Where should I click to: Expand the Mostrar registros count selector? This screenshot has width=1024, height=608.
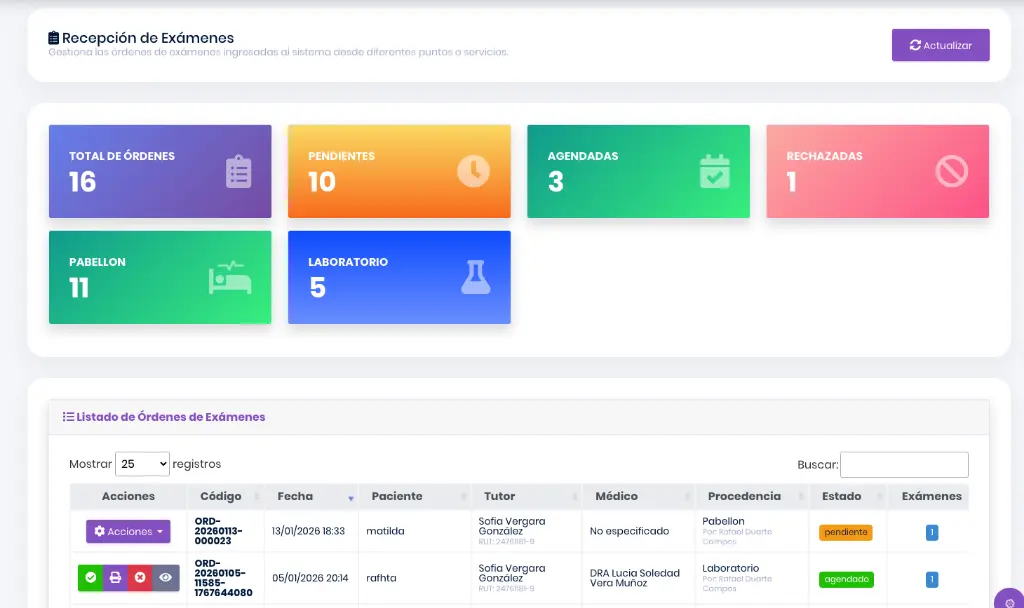[x=143, y=464]
